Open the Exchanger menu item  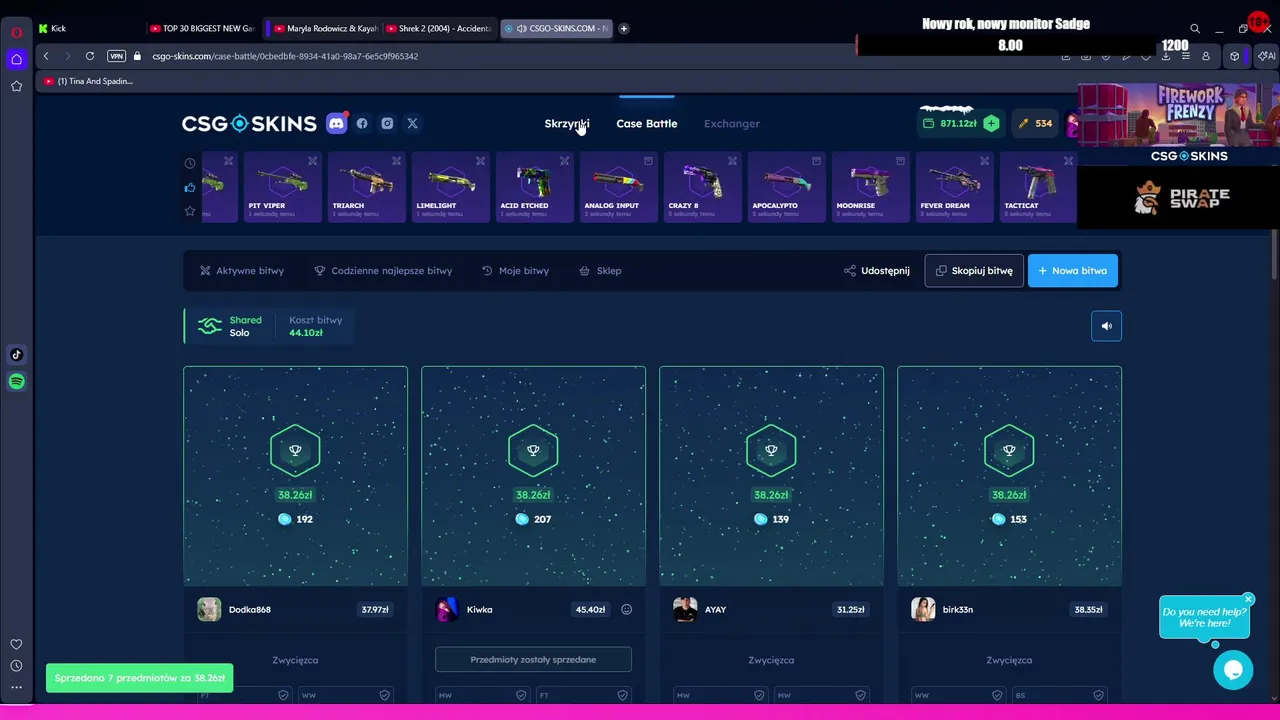point(732,124)
